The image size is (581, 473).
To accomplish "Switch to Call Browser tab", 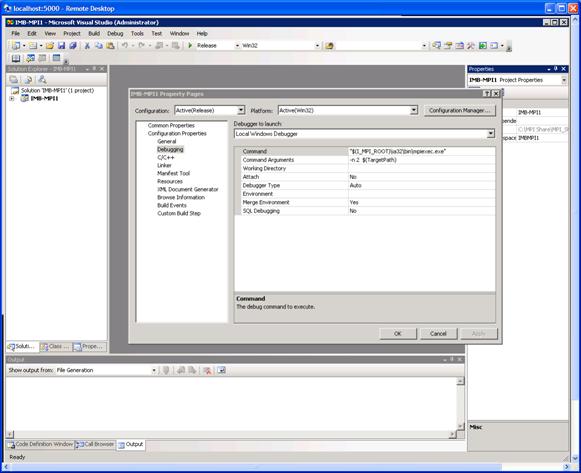I will click(95, 444).
